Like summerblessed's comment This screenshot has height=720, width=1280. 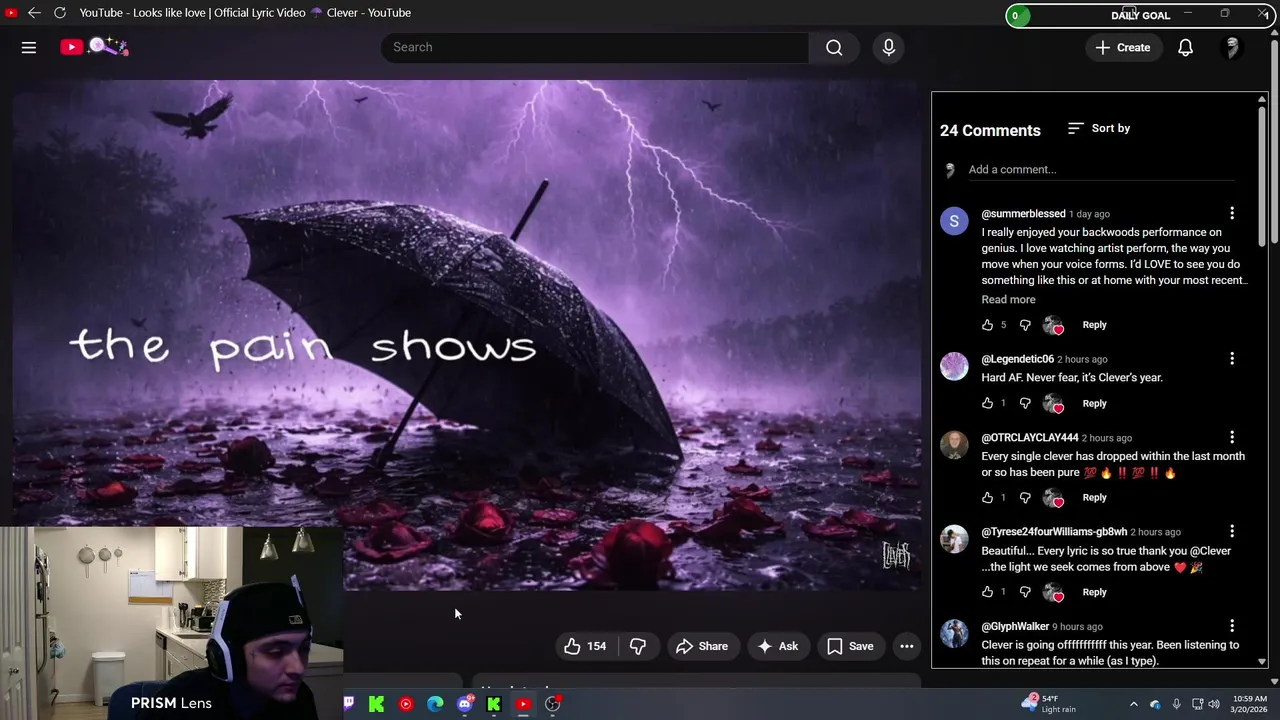pyautogui.click(x=988, y=325)
